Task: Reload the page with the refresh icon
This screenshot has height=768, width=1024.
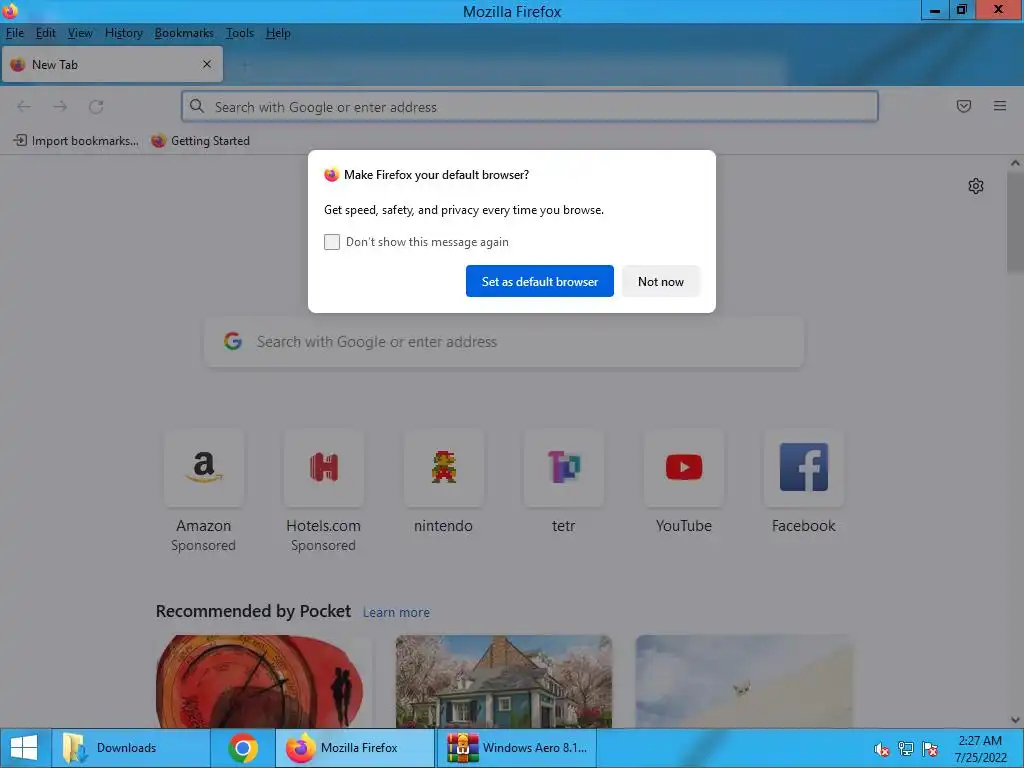Action: tap(96, 106)
